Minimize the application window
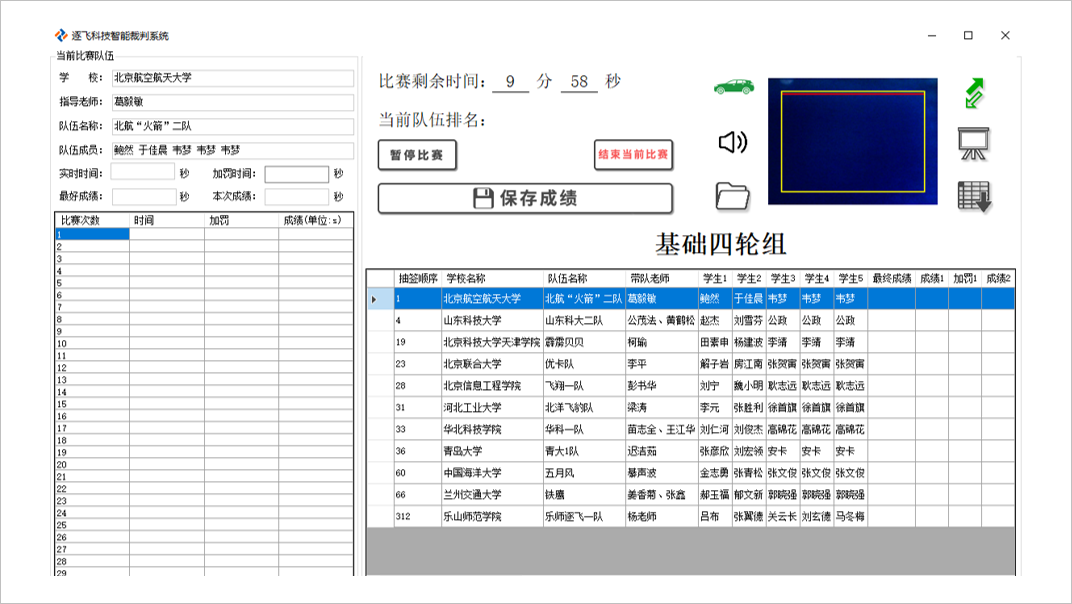Image resolution: width=1072 pixels, height=604 pixels. coord(932,36)
